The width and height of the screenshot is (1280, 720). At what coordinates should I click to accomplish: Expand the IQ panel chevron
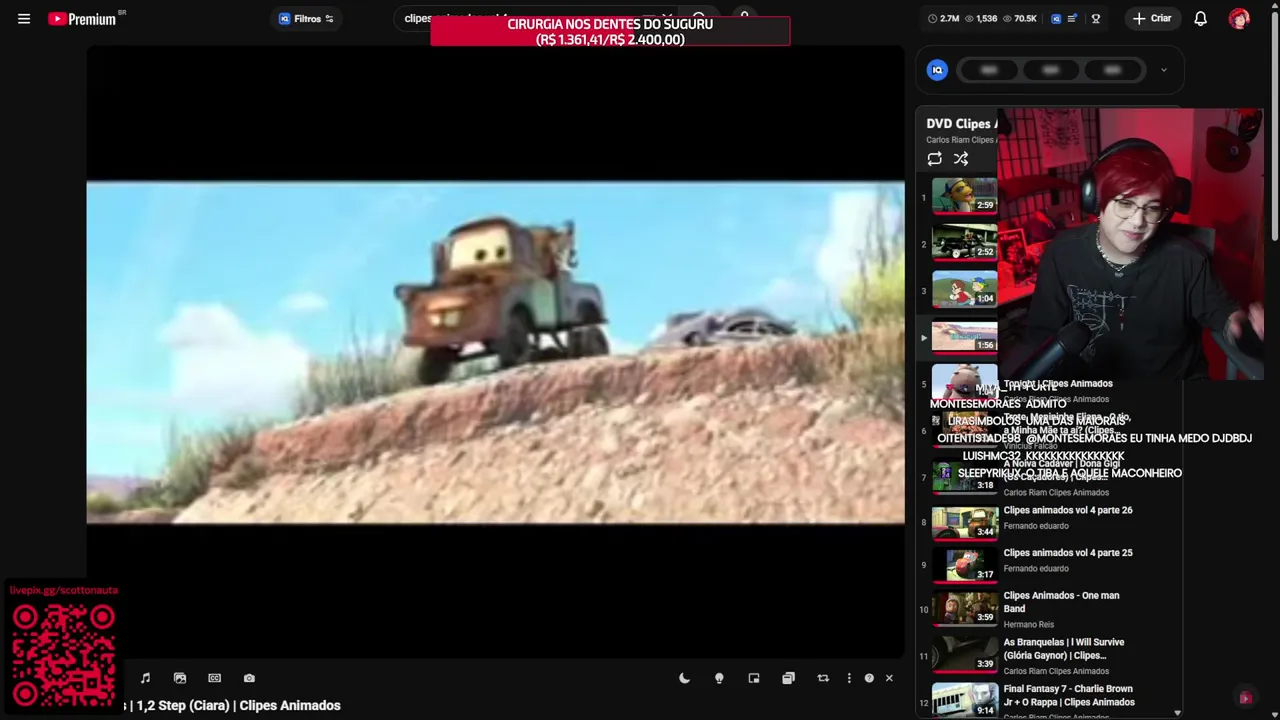[1163, 70]
